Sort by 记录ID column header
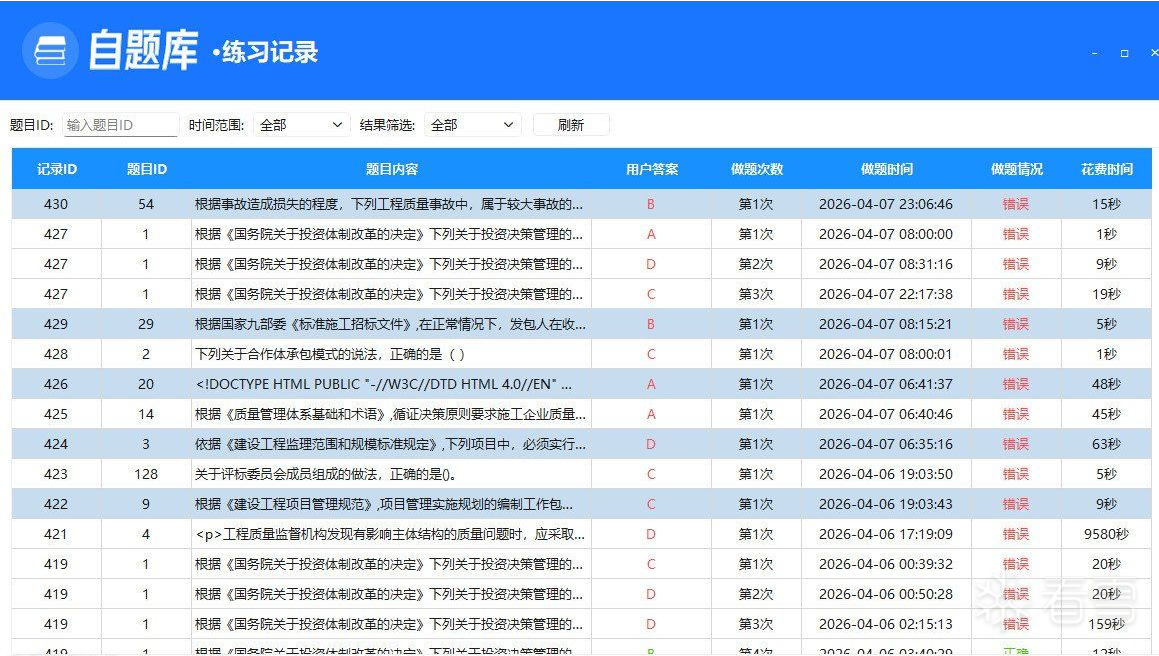Screen dimensions: 1159x656 (56, 169)
